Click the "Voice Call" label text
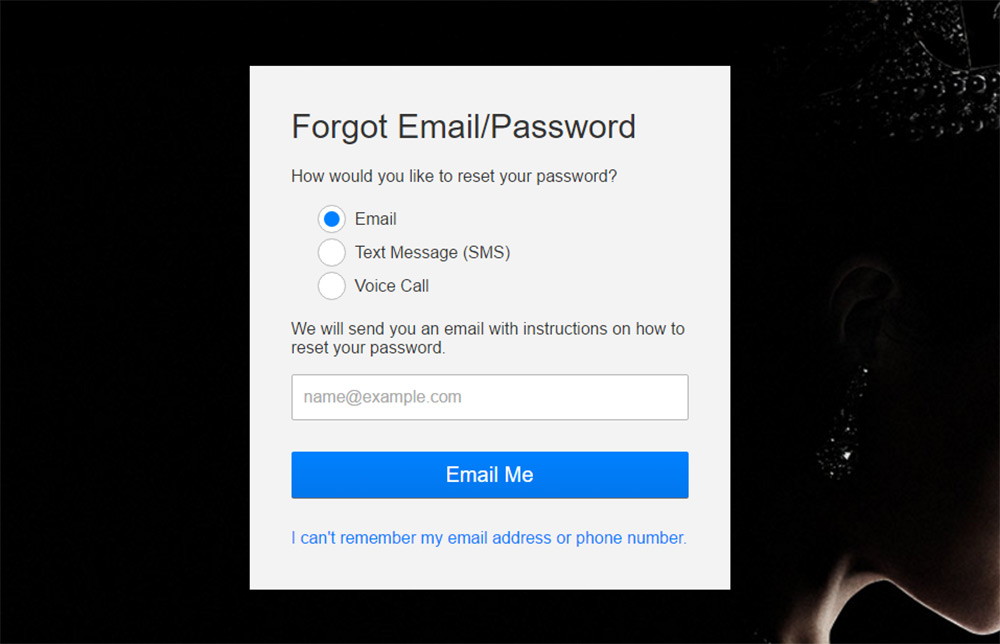Viewport: 1000px width, 644px height. coord(392,286)
